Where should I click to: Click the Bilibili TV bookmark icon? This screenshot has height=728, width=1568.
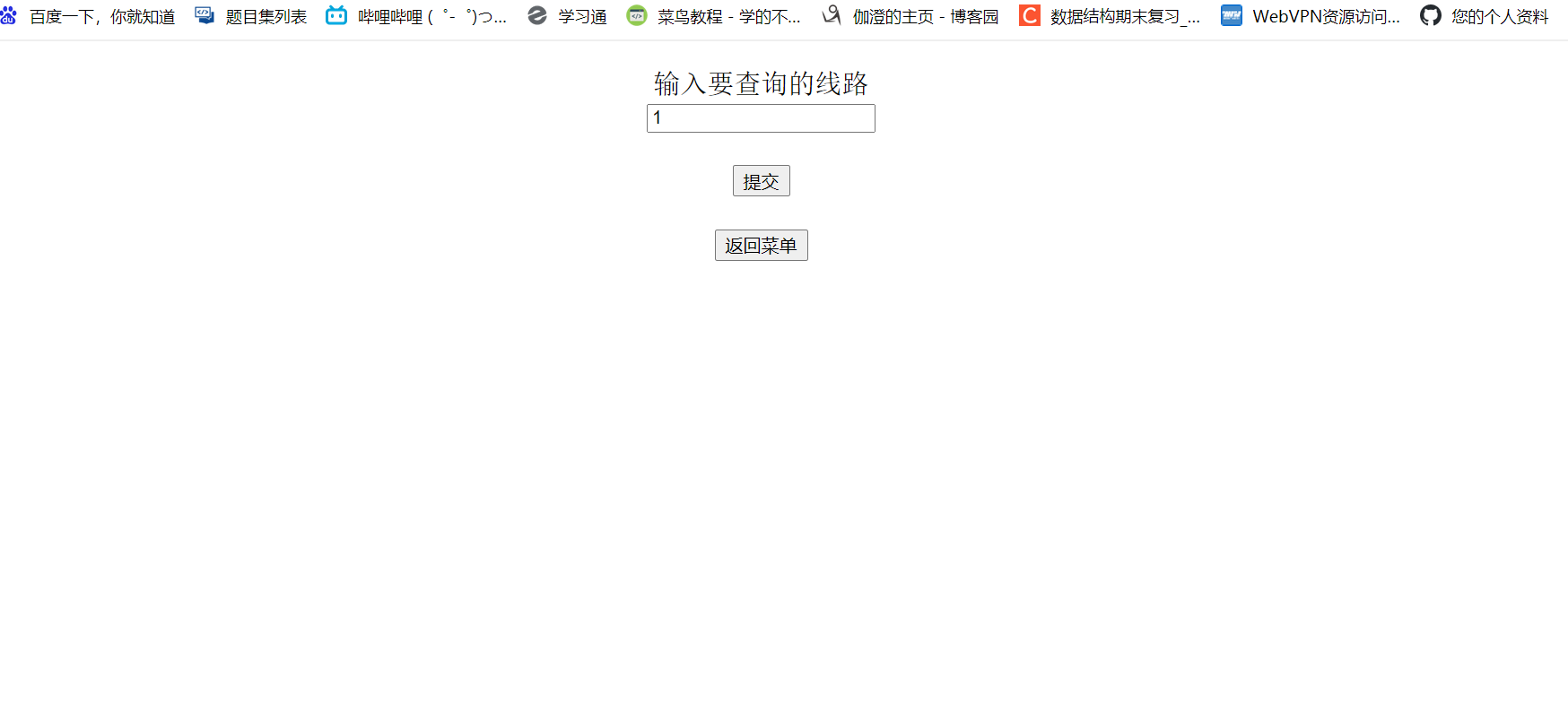pos(336,15)
